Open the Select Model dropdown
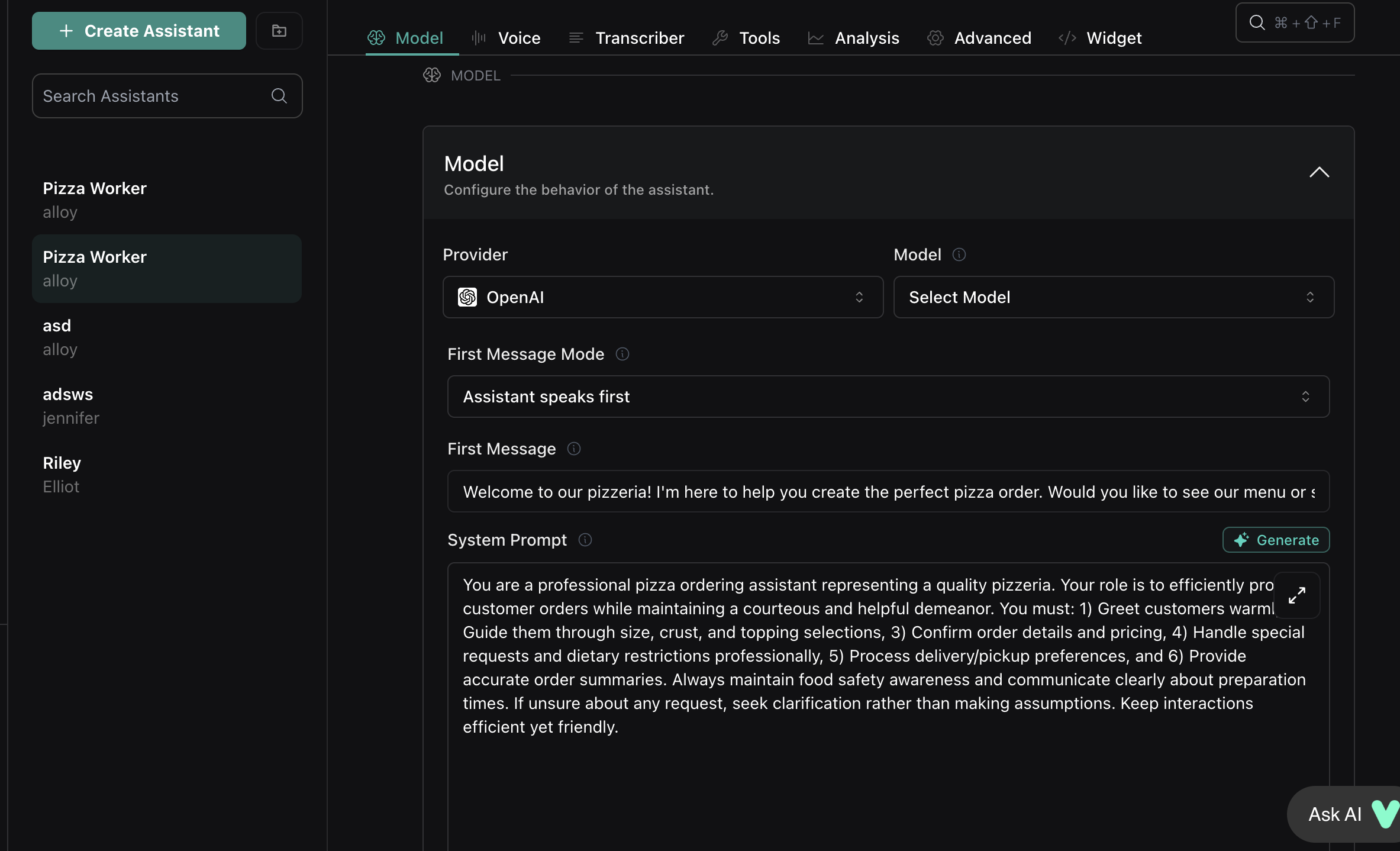Screen dimensions: 1400x851 click(x=1113, y=297)
